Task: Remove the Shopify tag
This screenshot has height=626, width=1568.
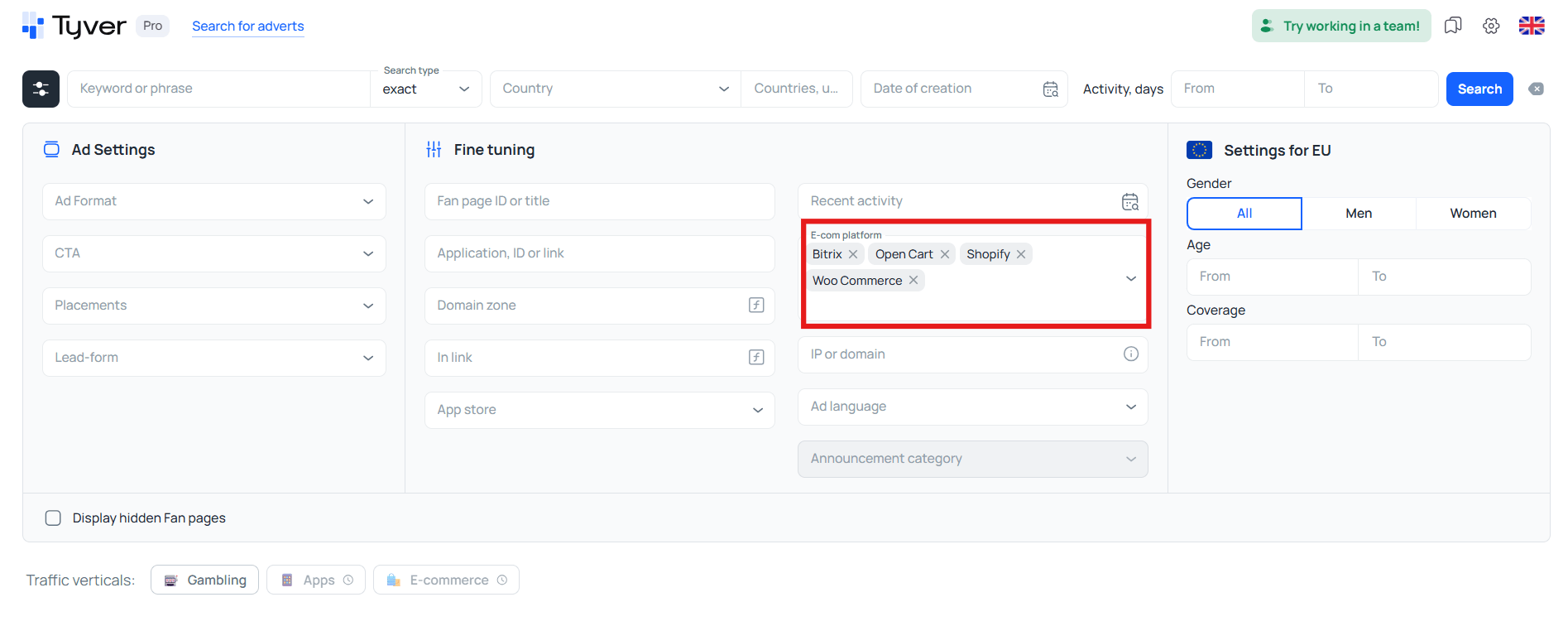Action: click(1021, 254)
